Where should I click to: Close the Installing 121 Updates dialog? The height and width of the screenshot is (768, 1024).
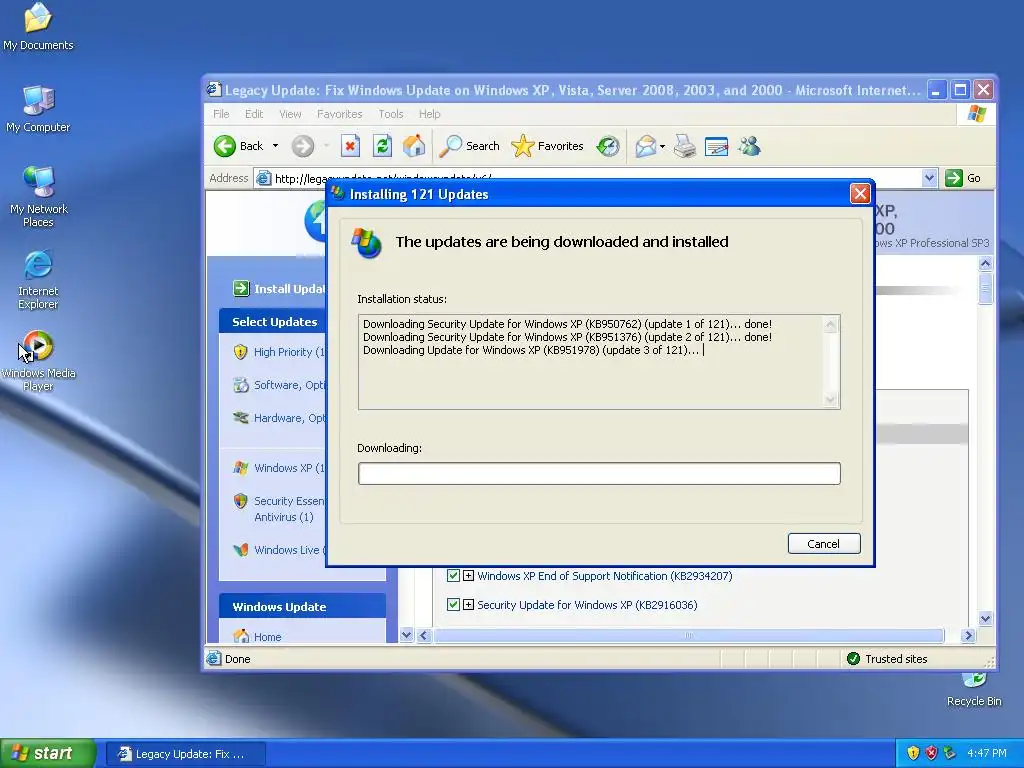(860, 194)
